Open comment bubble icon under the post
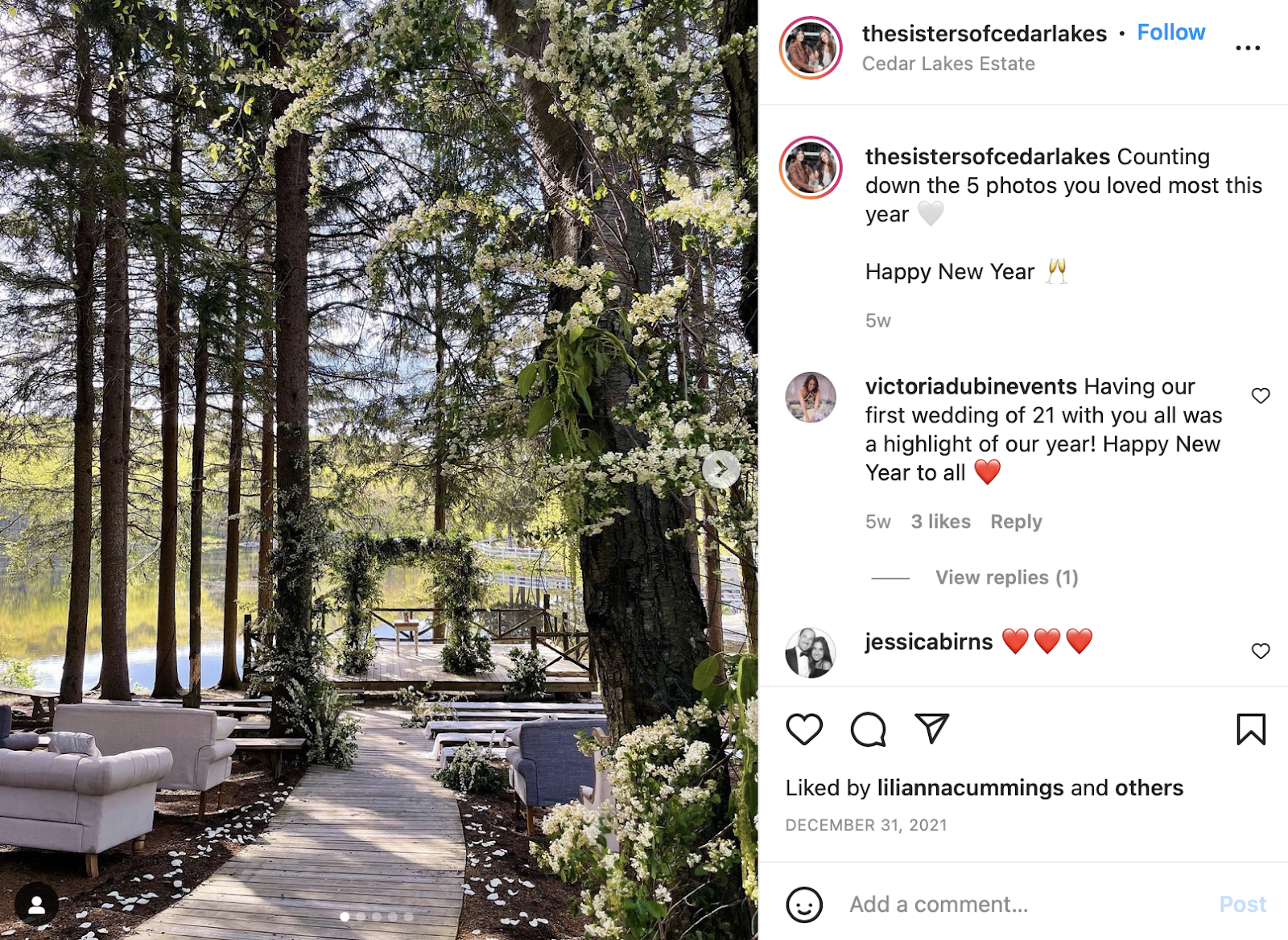 click(x=868, y=729)
